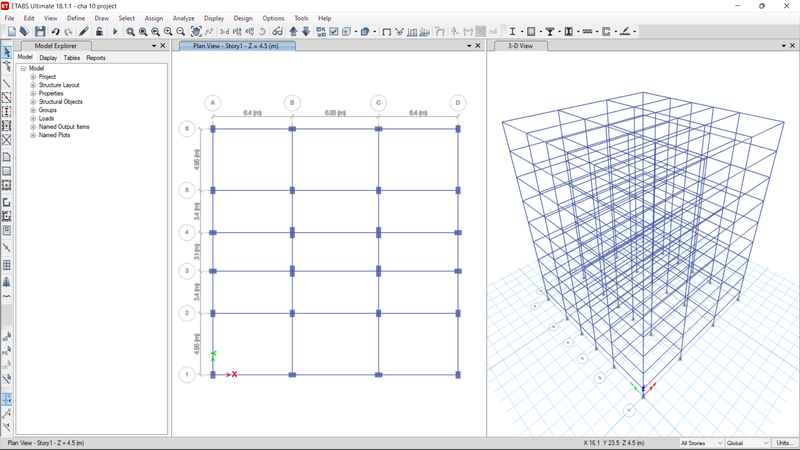Select the Reshape Object tool in left toolbar
This screenshot has width=800, height=450.
coord(7,66)
